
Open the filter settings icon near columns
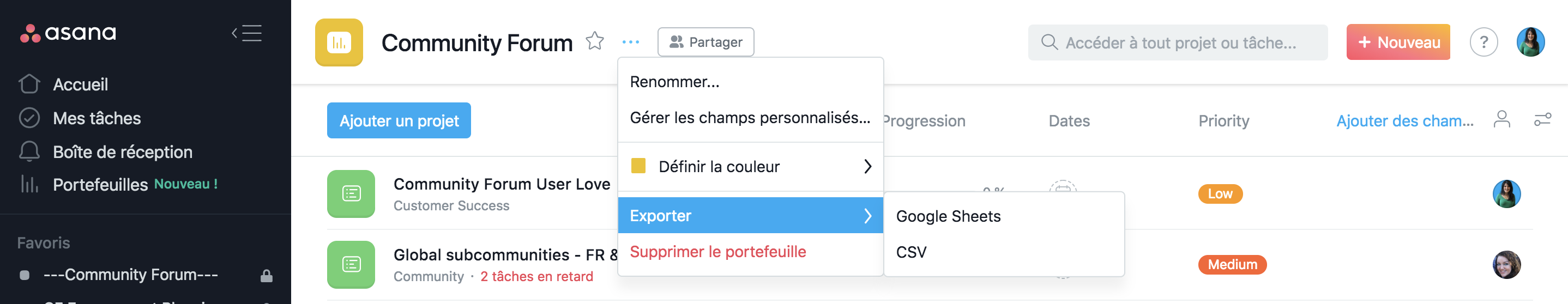[x=1542, y=120]
